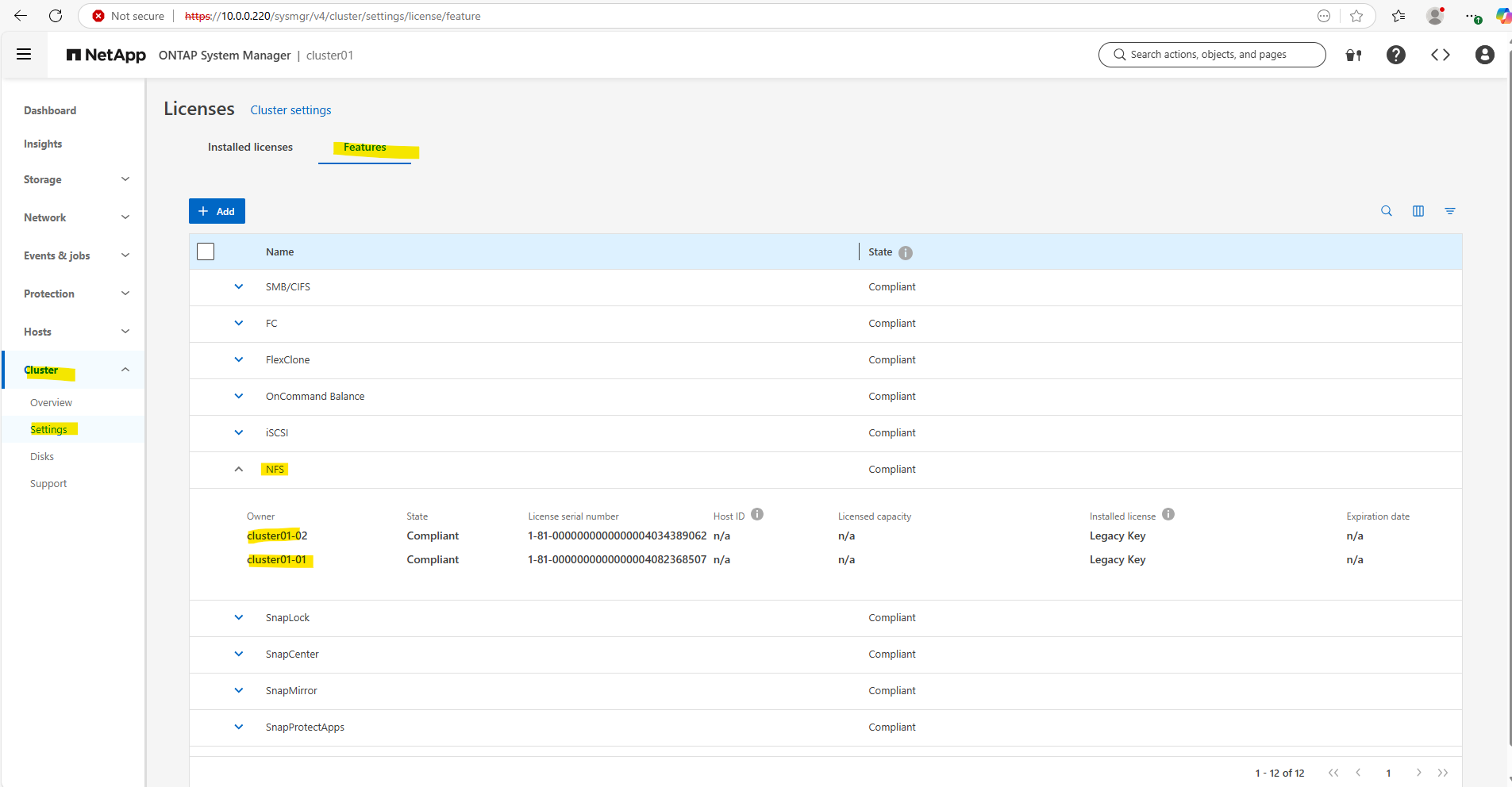Bookmark page with the star icon
1512x787 pixels.
(1356, 16)
